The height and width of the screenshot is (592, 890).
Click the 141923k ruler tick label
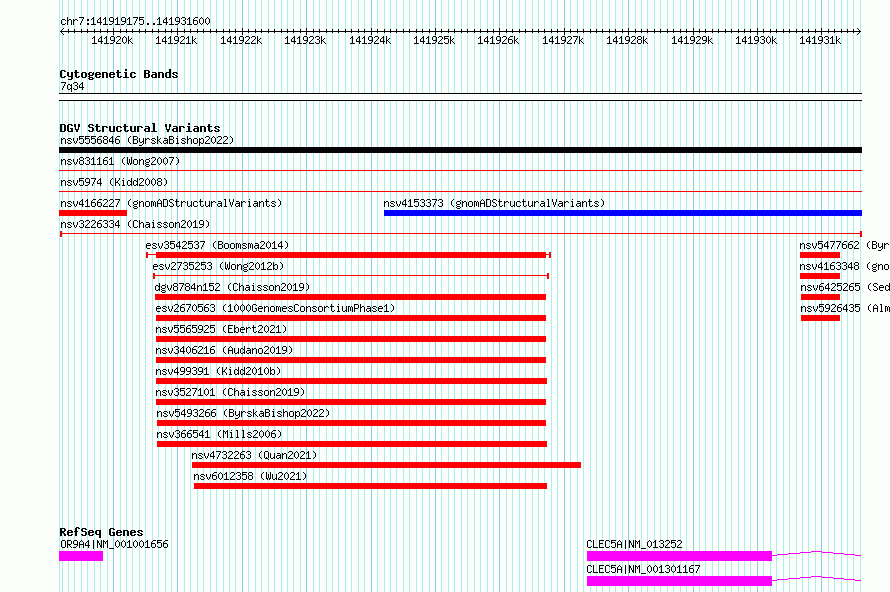pos(305,40)
